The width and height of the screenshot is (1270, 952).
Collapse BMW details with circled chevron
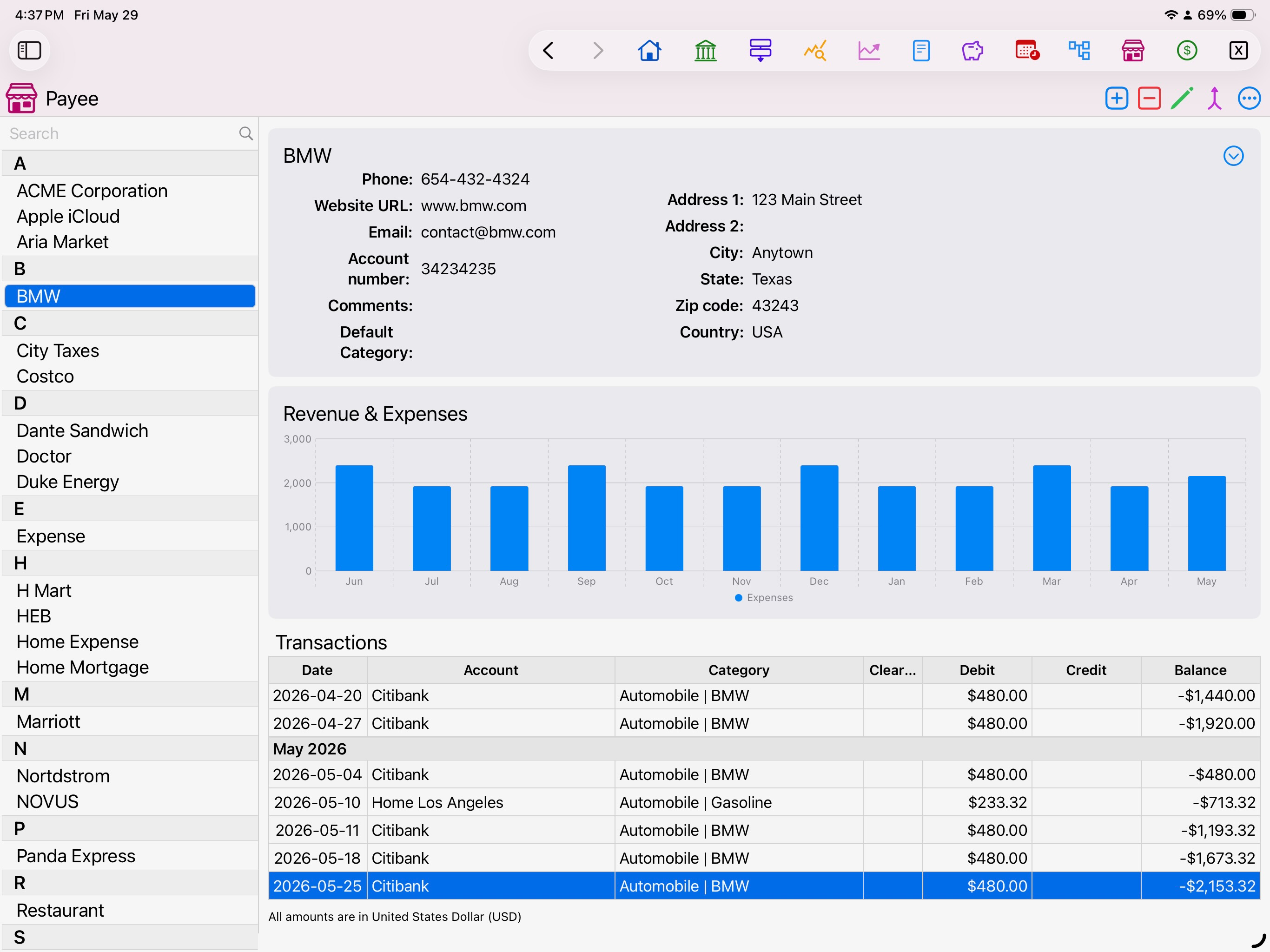tap(1233, 156)
